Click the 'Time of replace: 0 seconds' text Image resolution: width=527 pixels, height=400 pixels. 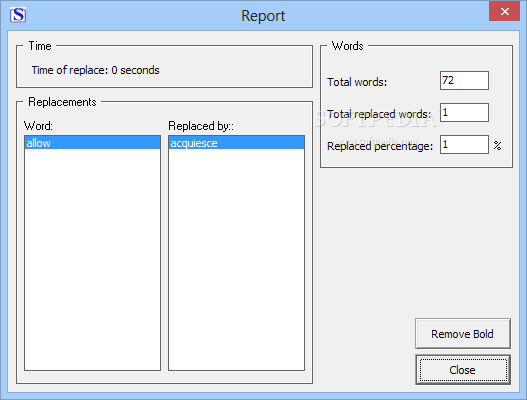coord(95,70)
